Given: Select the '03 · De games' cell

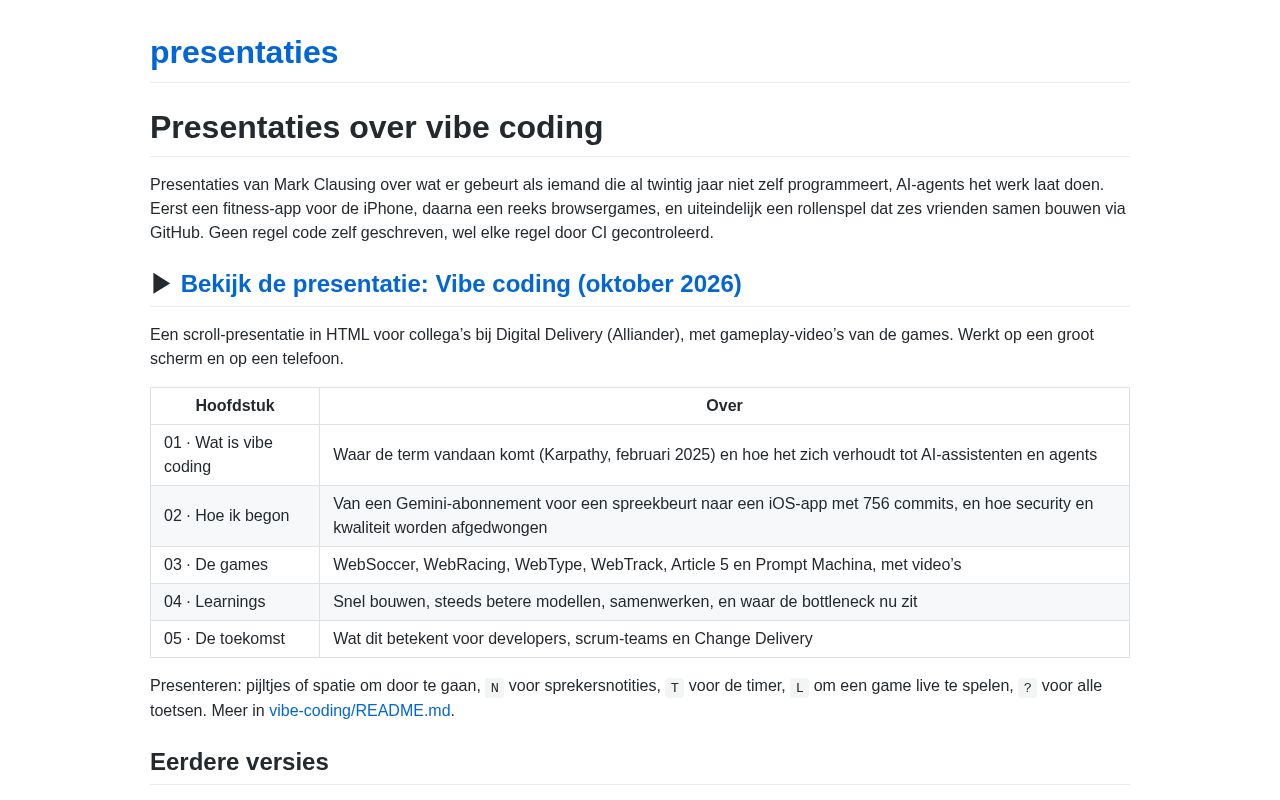Looking at the screenshot, I should 235,565.
